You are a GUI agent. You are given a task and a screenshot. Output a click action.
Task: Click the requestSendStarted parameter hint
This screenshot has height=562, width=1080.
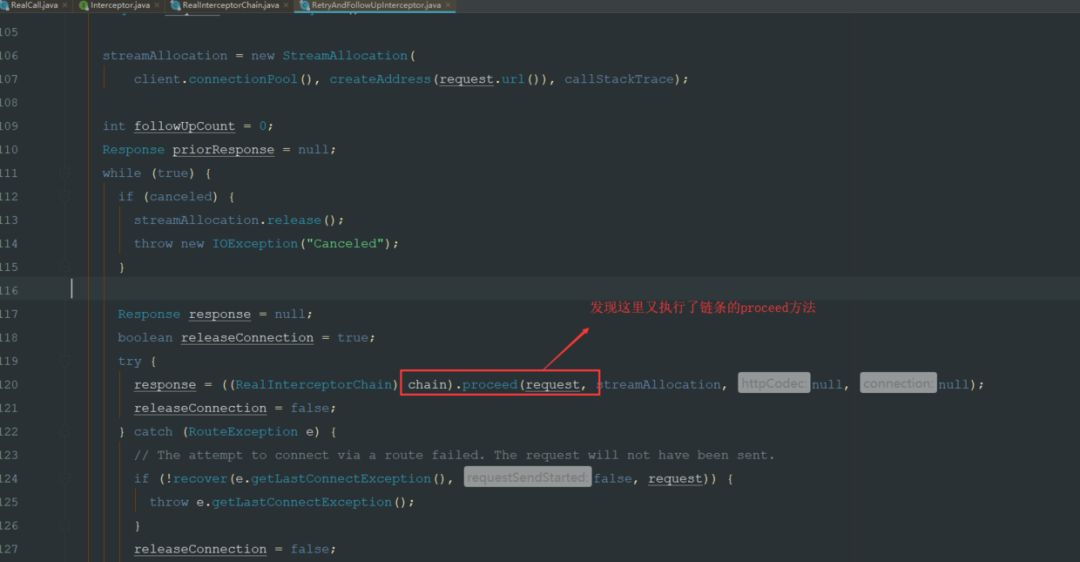click(x=528, y=477)
